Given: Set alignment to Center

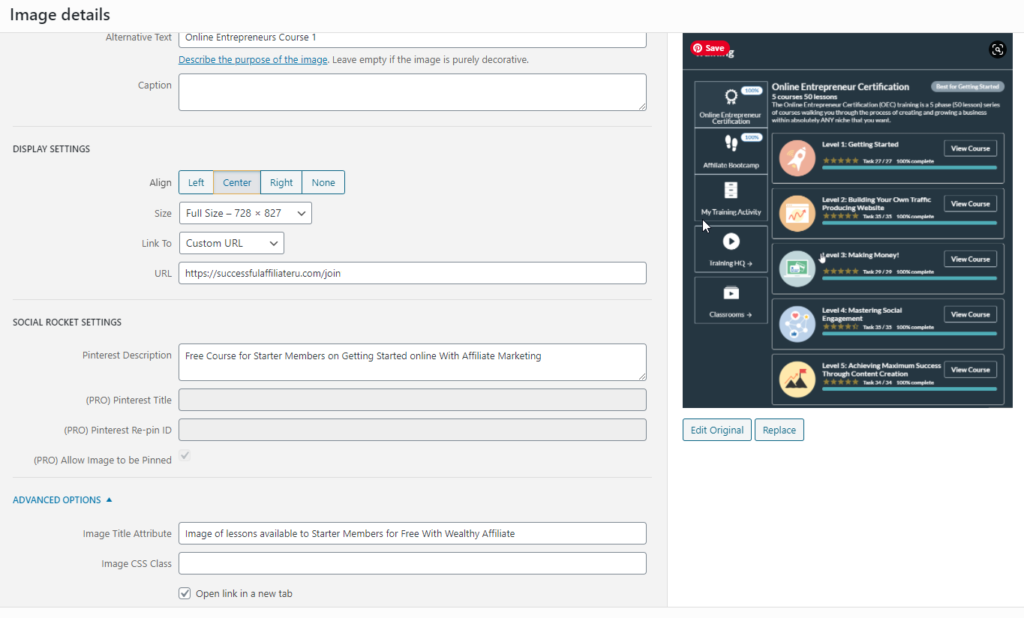Looking at the screenshot, I should click(237, 182).
